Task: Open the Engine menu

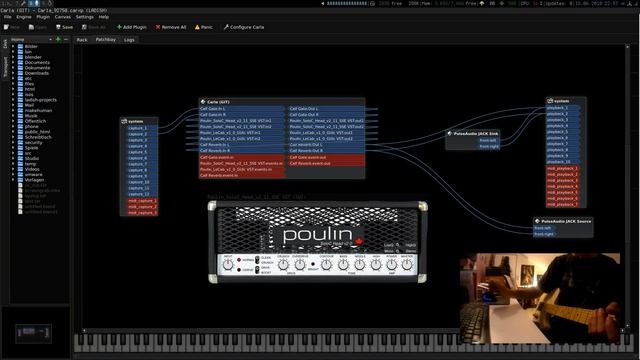Action: click(24, 17)
